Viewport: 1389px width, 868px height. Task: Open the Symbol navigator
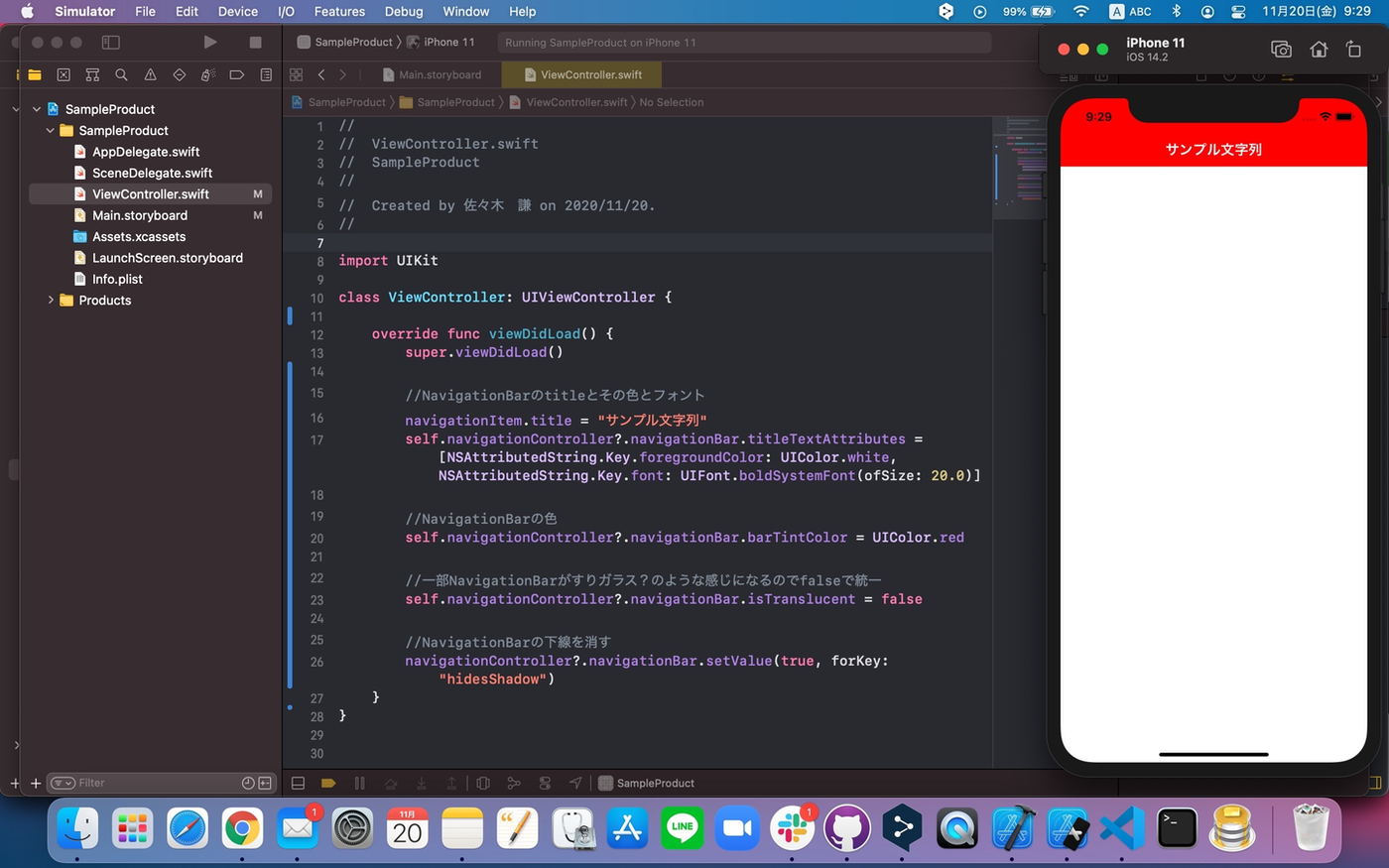pyautogui.click(x=92, y=74)
